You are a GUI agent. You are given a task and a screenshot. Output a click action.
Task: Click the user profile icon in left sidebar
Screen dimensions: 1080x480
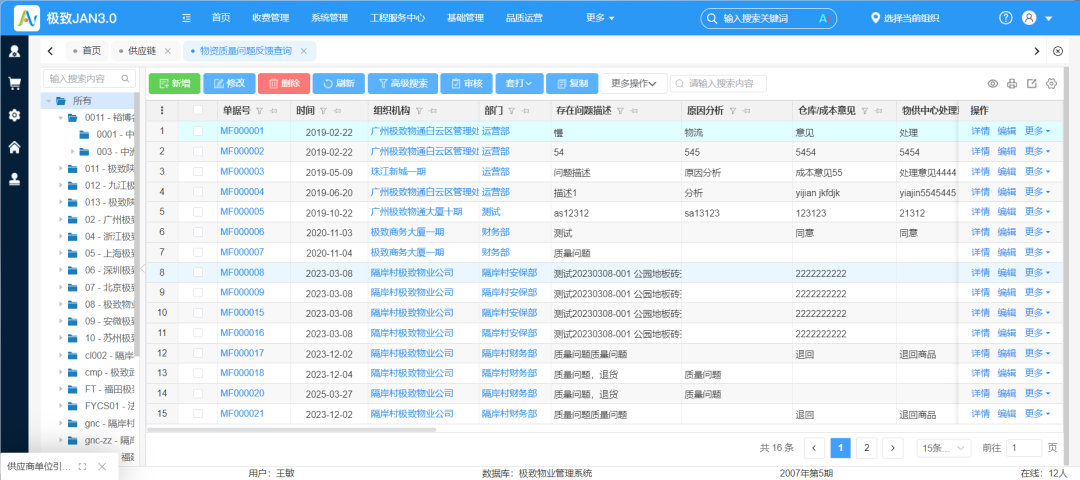[x=14, y=52]
